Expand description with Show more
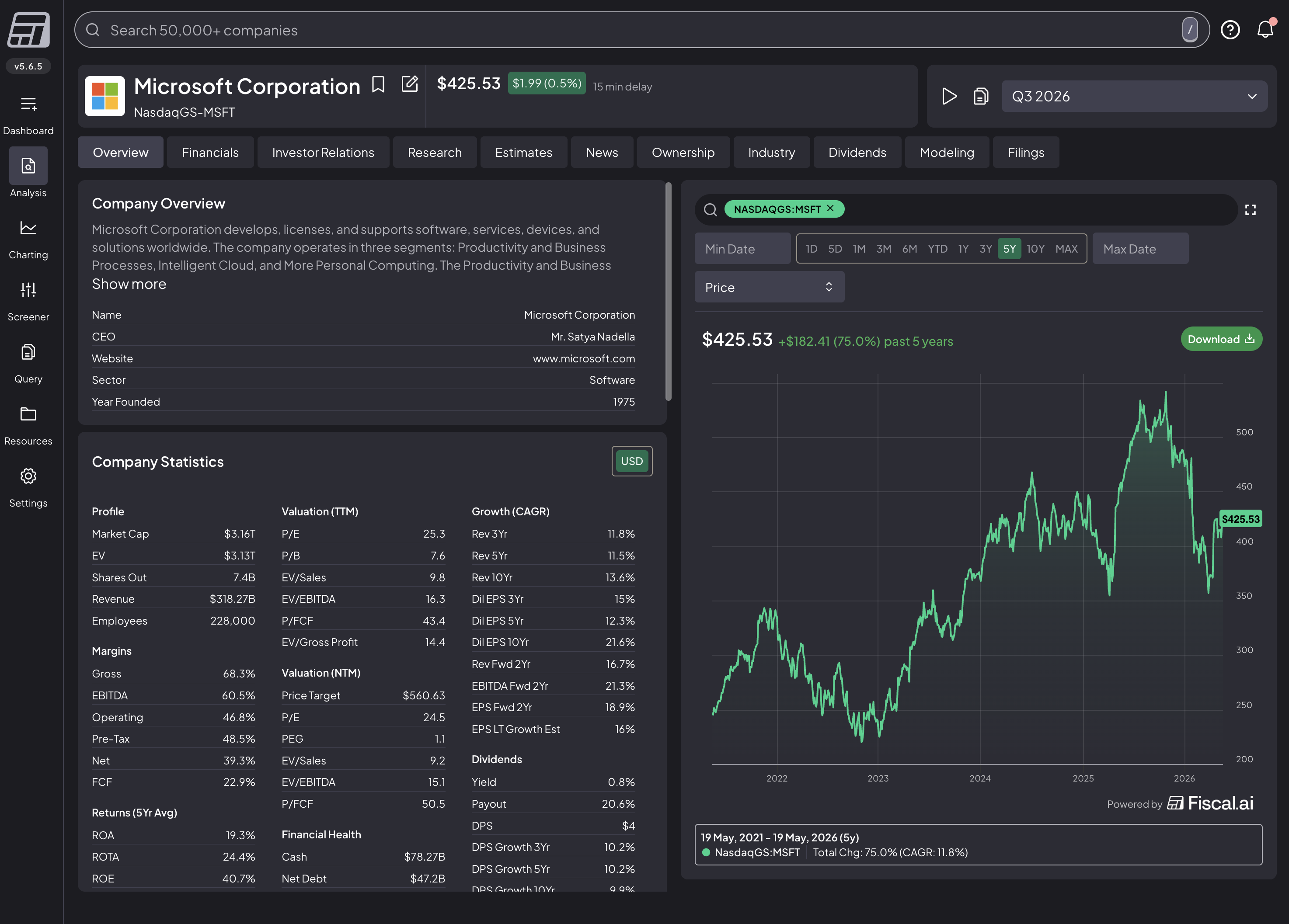This screenshot has width=1289, height=924. click(x=129, y=284)
